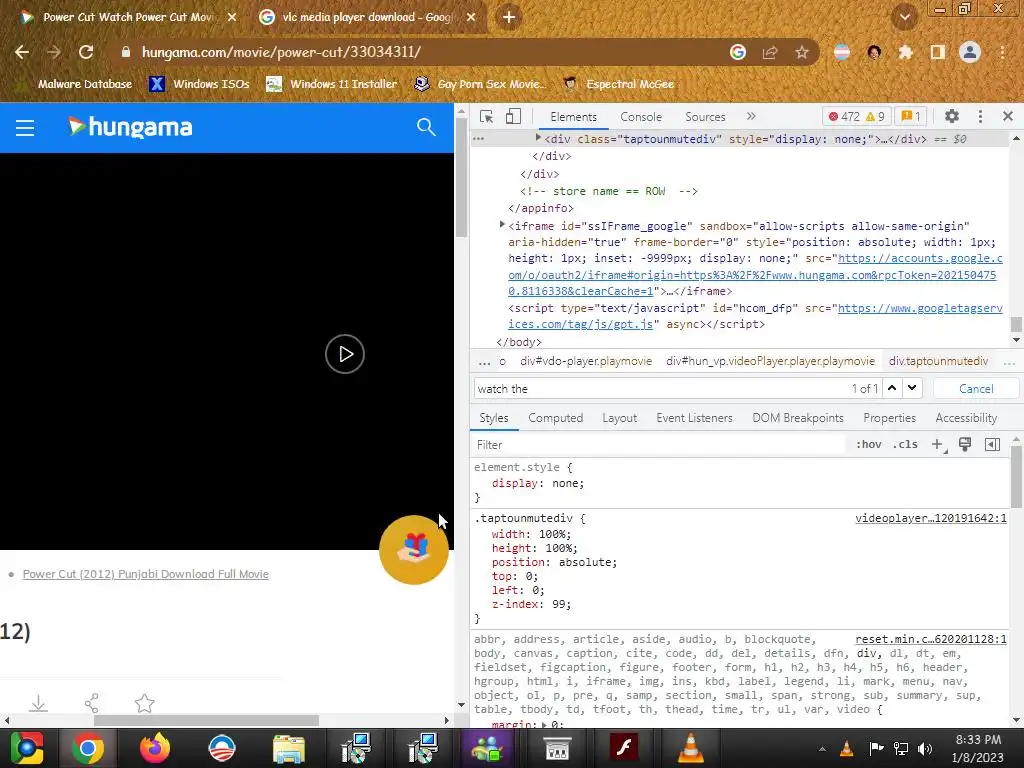1024x768 pixels.
Task: Expand the taptounmutediv element node
Action: (x=538, y=138)
